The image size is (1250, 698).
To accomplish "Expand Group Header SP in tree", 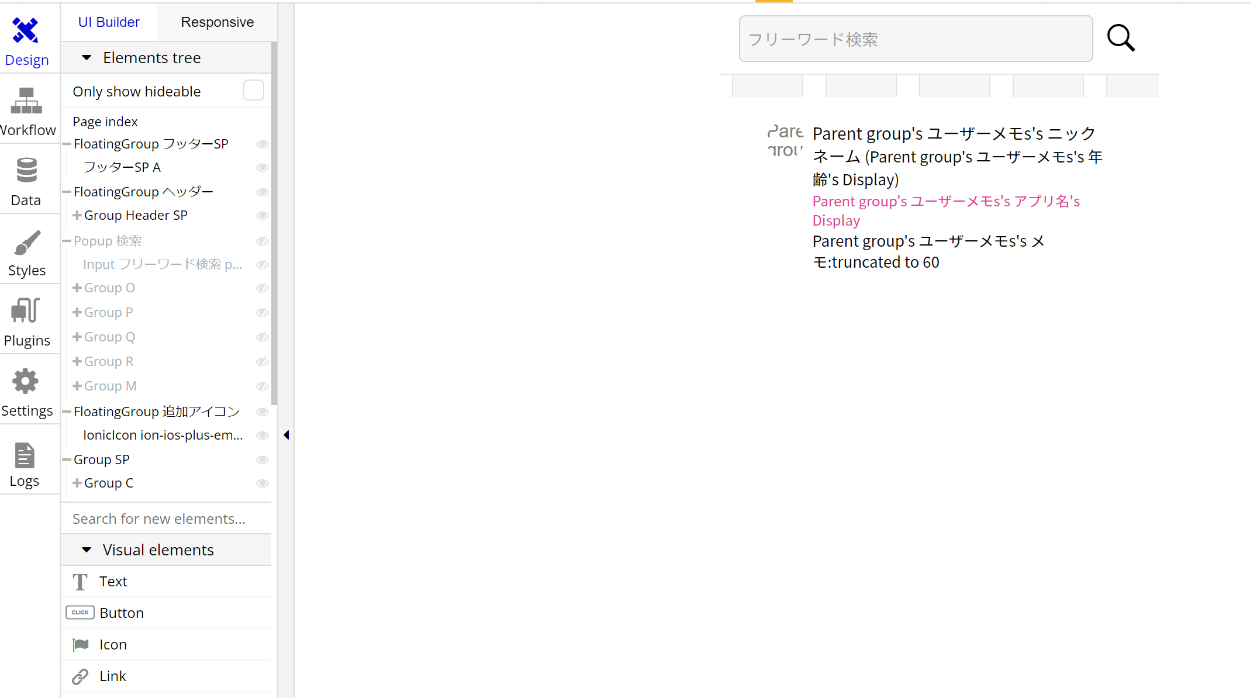I will coord(77,216).
